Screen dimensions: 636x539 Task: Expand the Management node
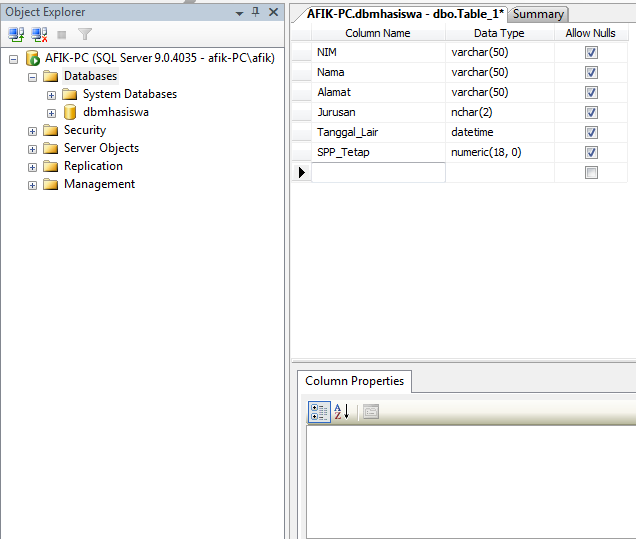[32, 185]
